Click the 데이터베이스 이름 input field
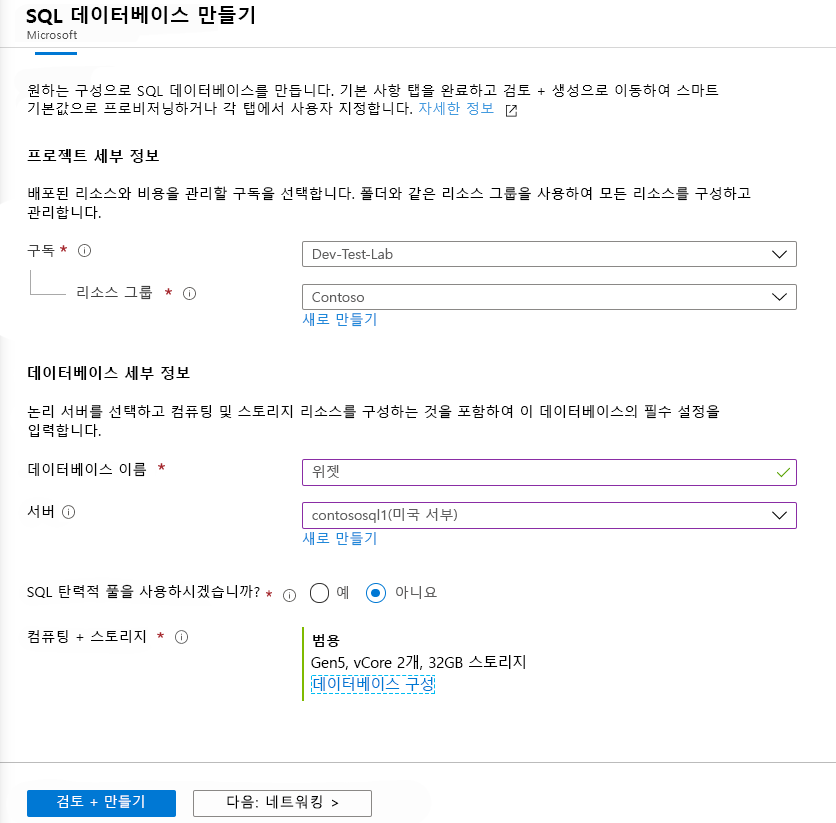The width and height of the screenshot is (836, 823). point(549,472)
